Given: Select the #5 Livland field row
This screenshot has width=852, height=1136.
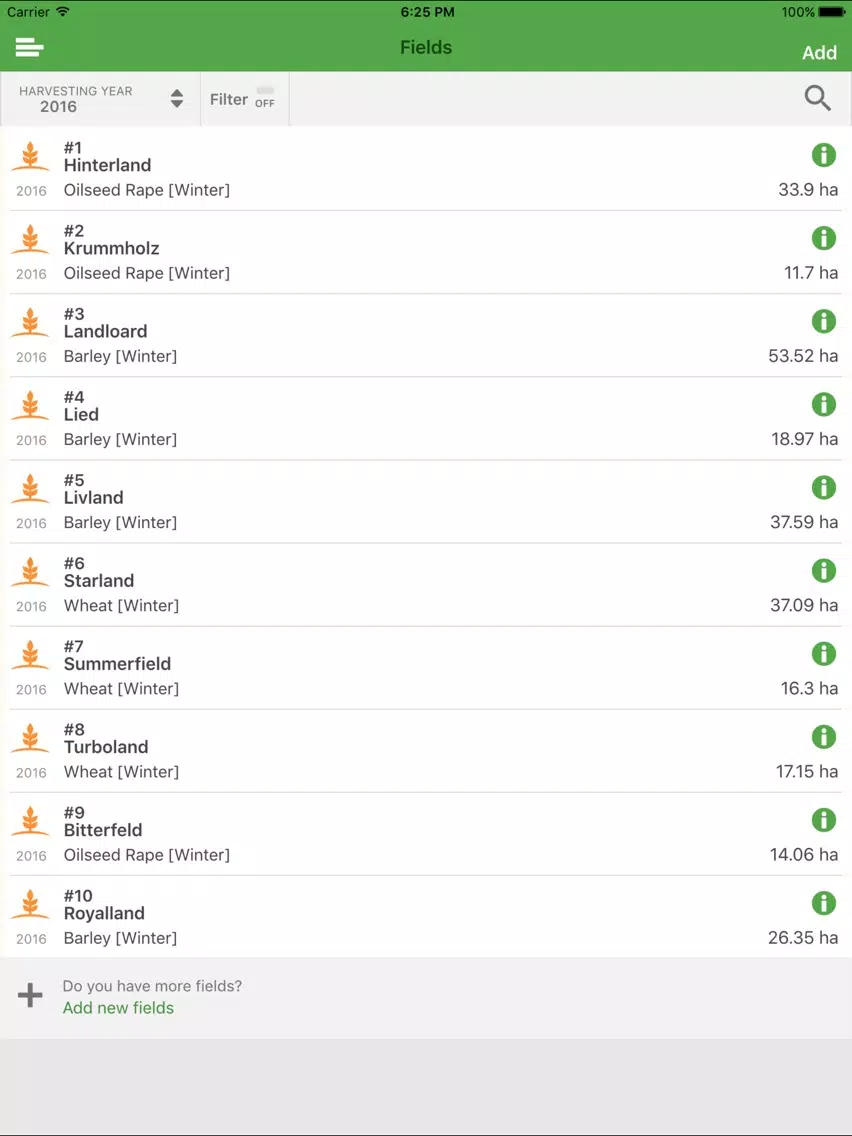Looking at the screenshot, I should (426, 501).
